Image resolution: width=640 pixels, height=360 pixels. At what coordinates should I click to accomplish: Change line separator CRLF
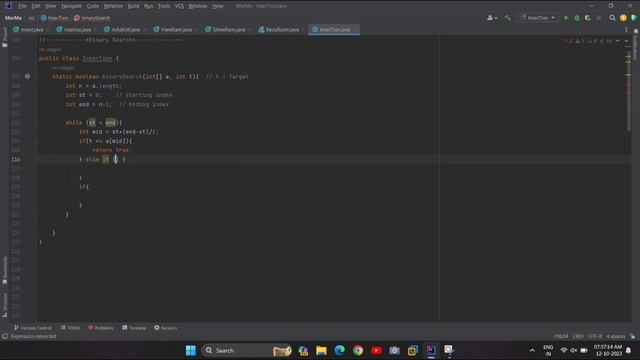click(x=578, y=336)
